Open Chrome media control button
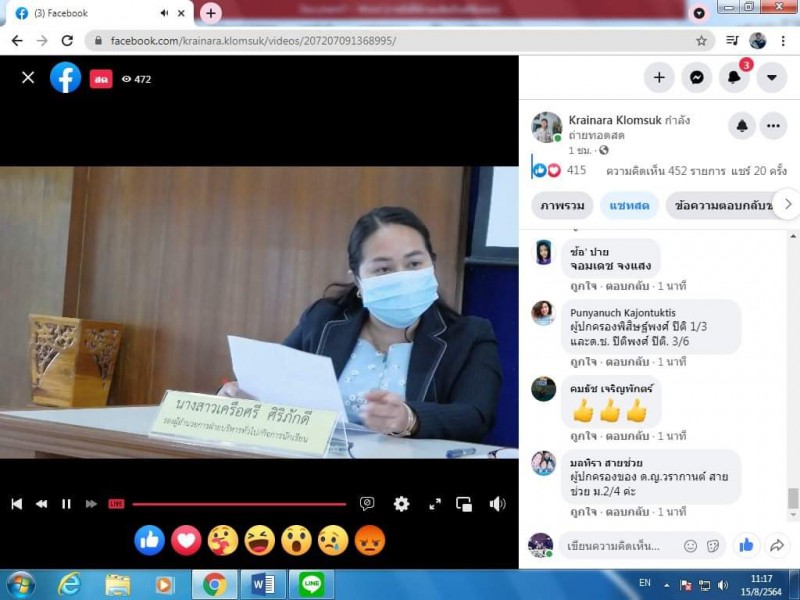800x600 pixels. (x=732, y=40)
